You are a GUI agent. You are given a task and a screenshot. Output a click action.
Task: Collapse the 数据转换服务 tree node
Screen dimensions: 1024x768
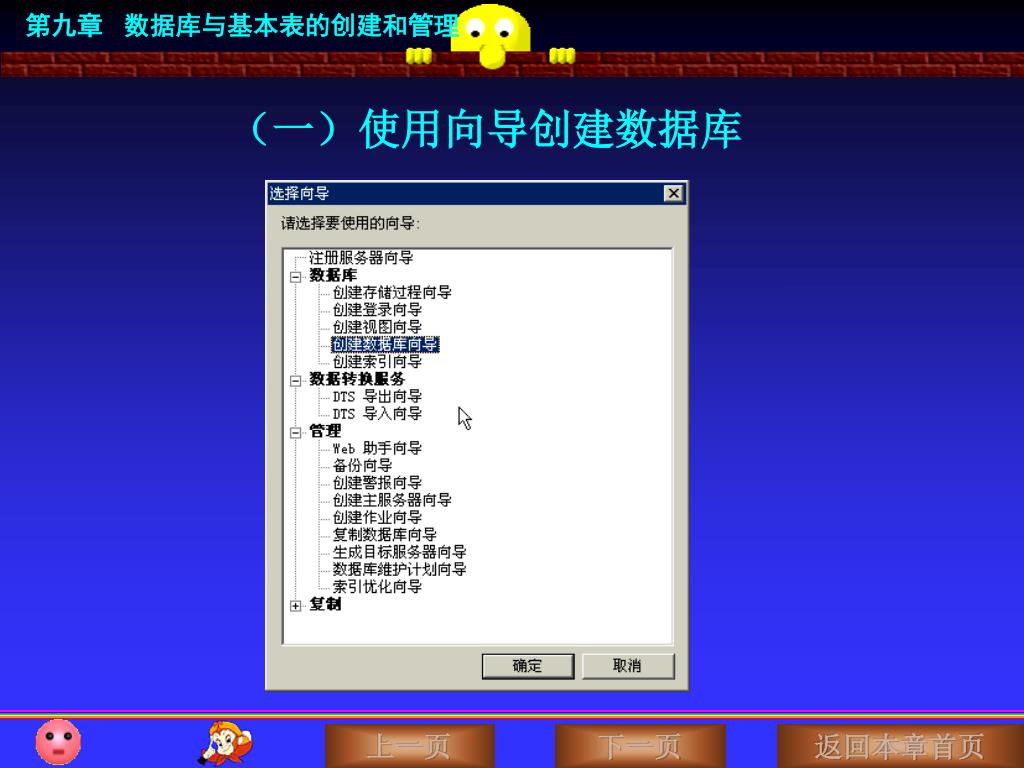[296, 381]
